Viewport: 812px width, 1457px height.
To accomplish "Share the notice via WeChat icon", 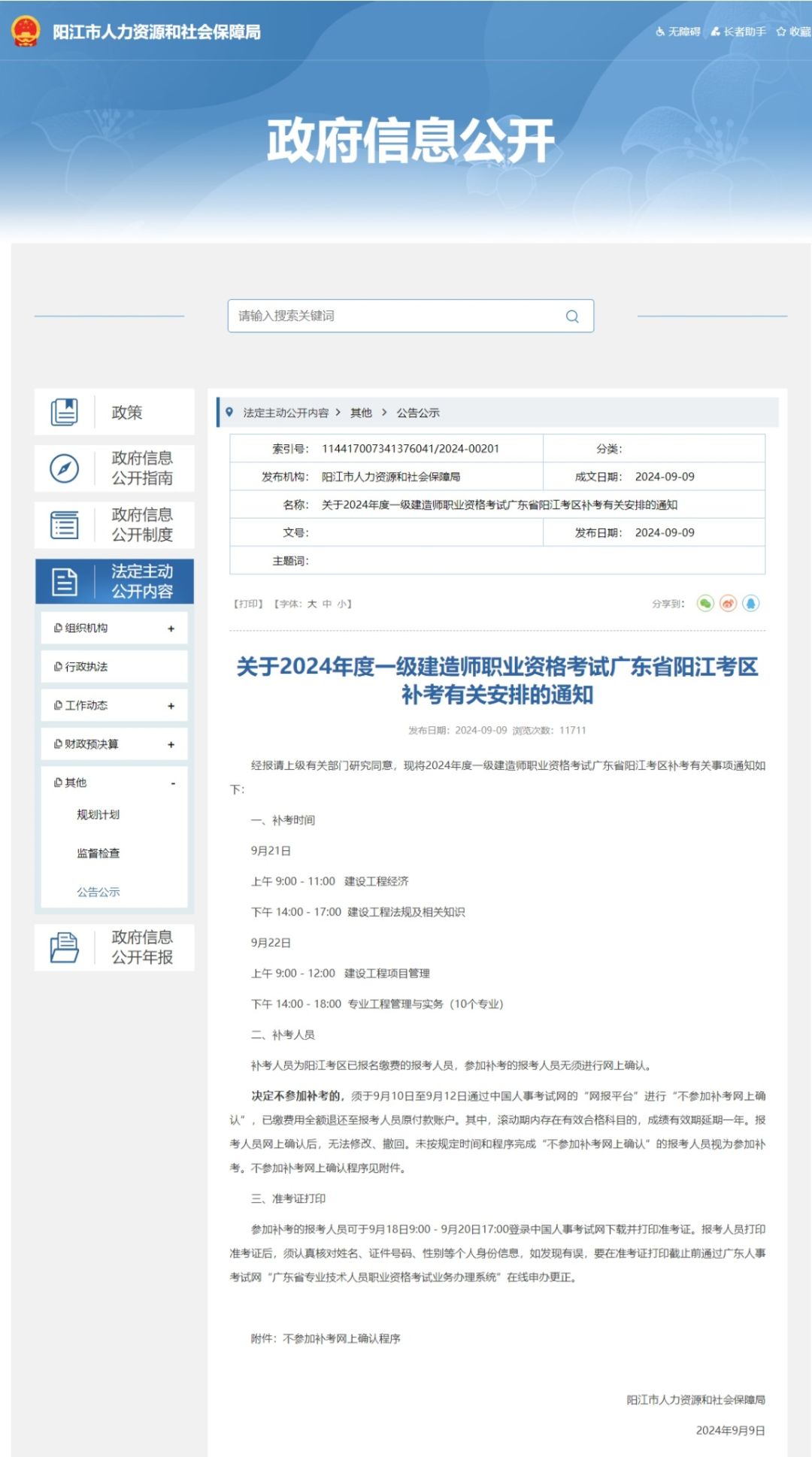I will (704, 604).
